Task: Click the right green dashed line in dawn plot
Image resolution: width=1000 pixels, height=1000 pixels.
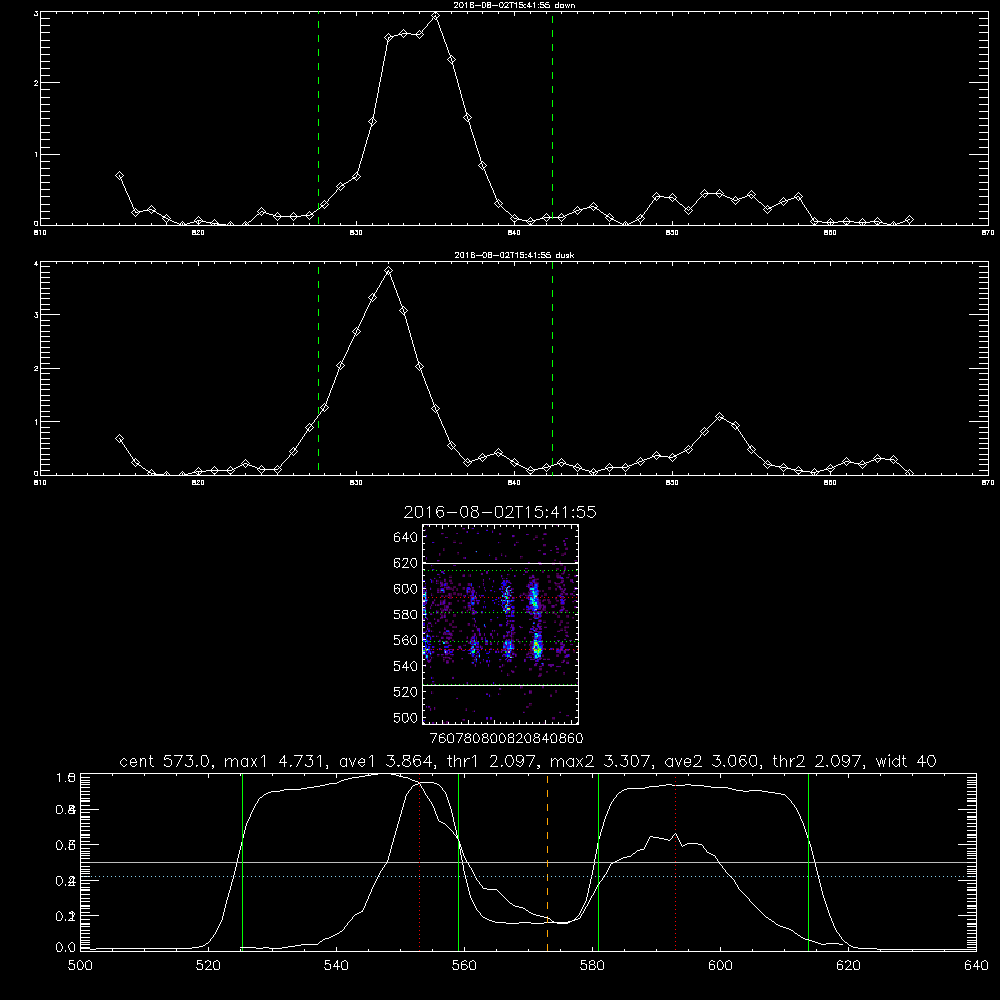Action: coord(552,118)
